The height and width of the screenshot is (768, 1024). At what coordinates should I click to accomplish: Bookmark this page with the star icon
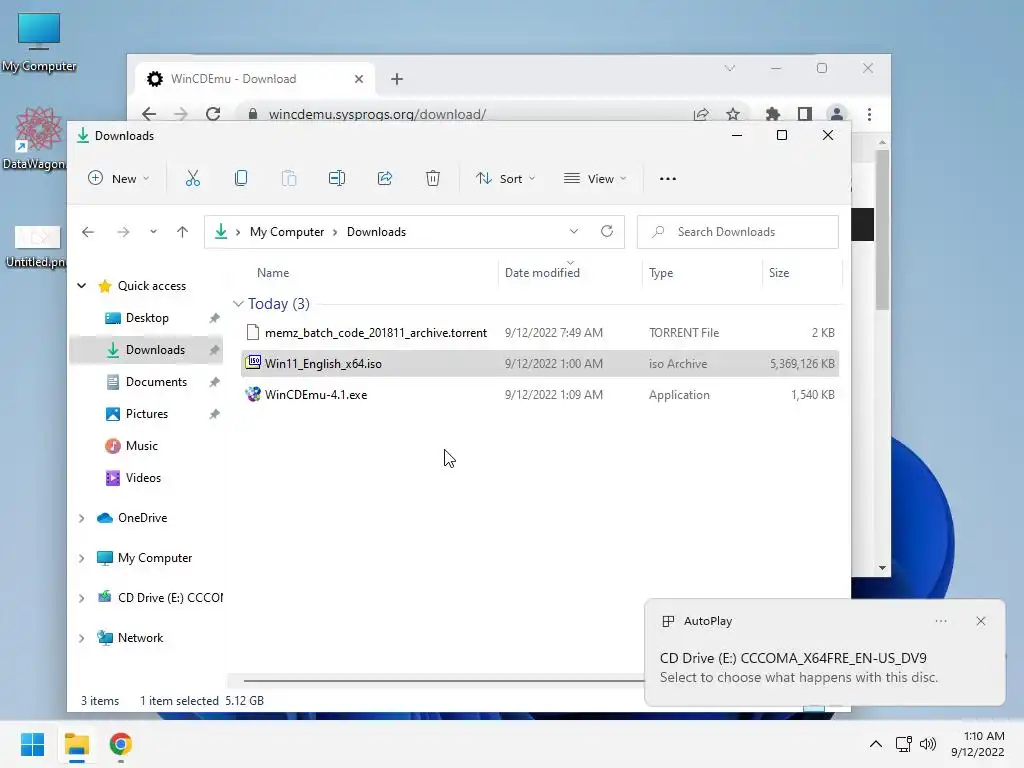(733, 114)
